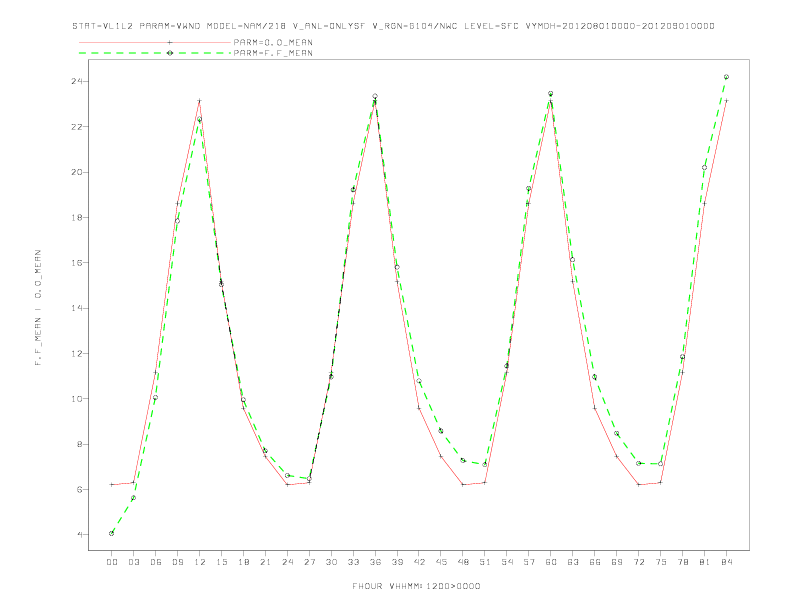792x612 pixels.
Task: Click the y-axis tick value 6
Action: click(80, 489)
